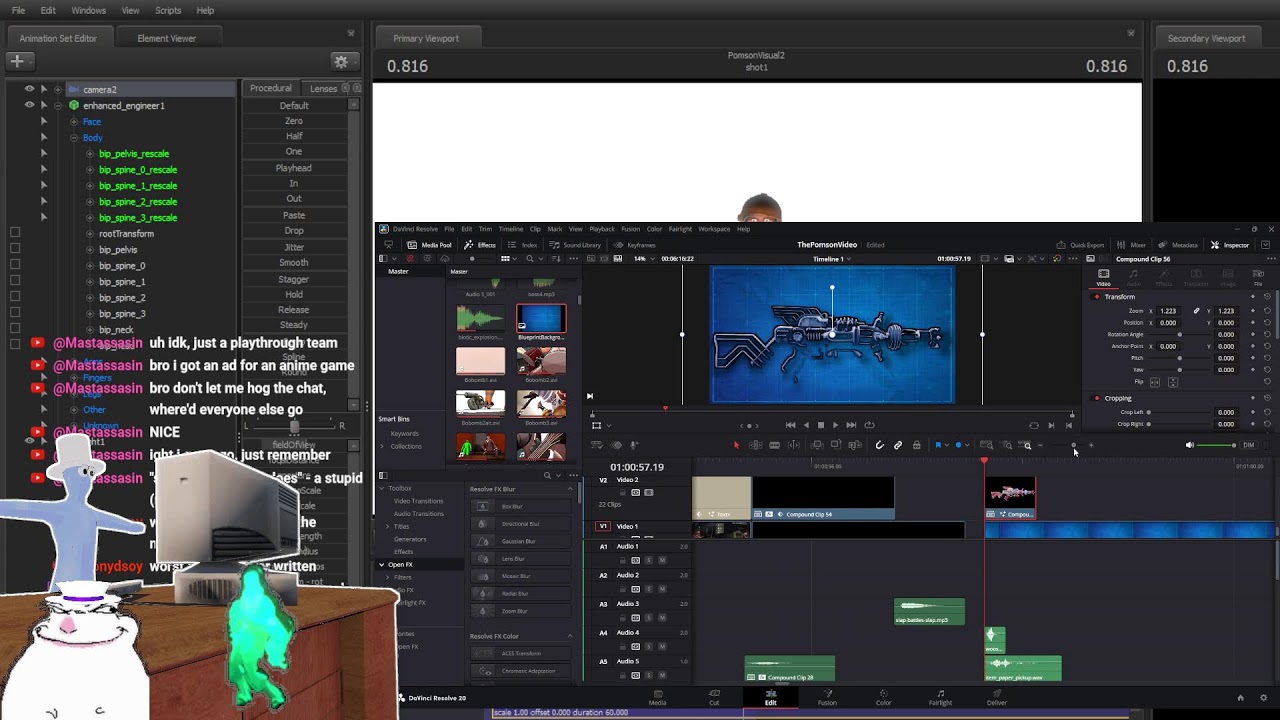
Task: Open the Timeline 1 dropdown
Action: [x=832, y=259]
